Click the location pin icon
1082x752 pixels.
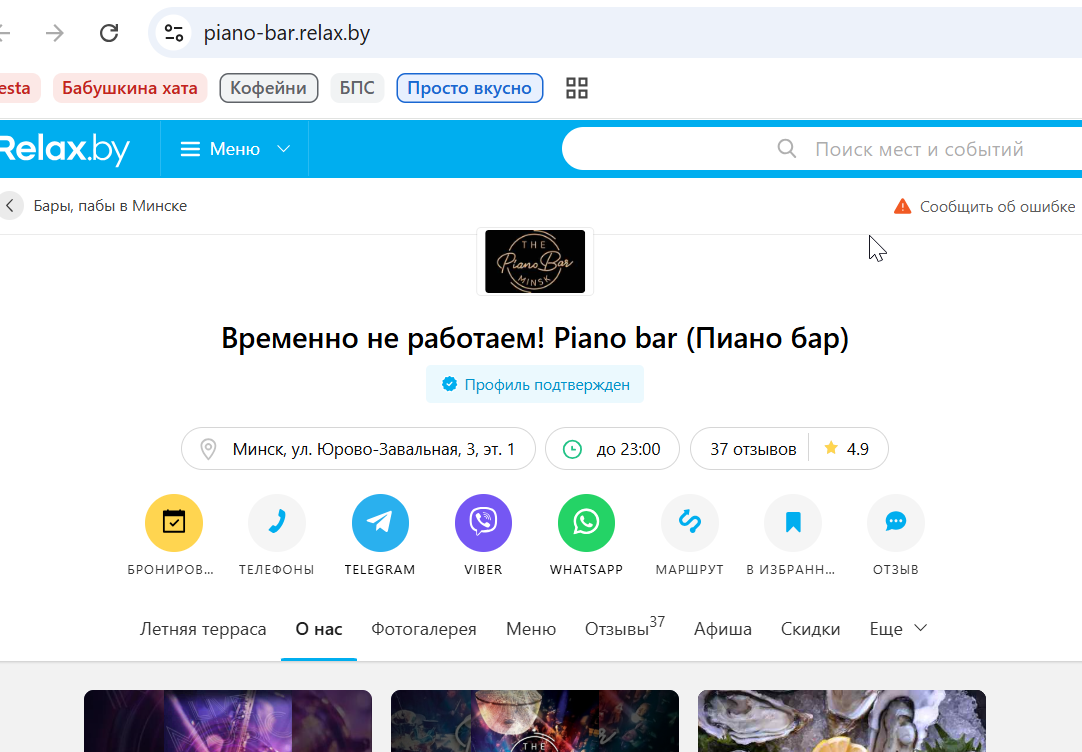pos(208,449)
